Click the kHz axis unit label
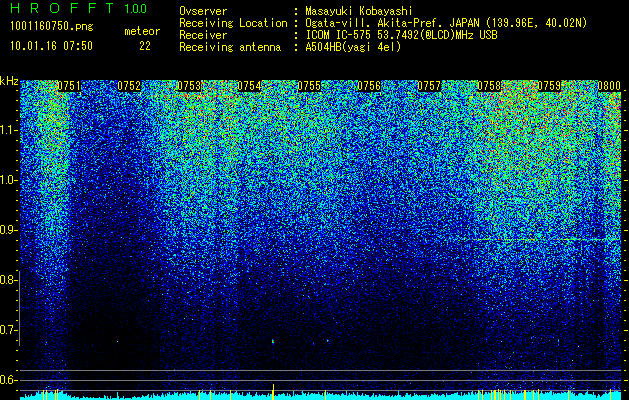The image size is (629, 400). click(9, 81)
